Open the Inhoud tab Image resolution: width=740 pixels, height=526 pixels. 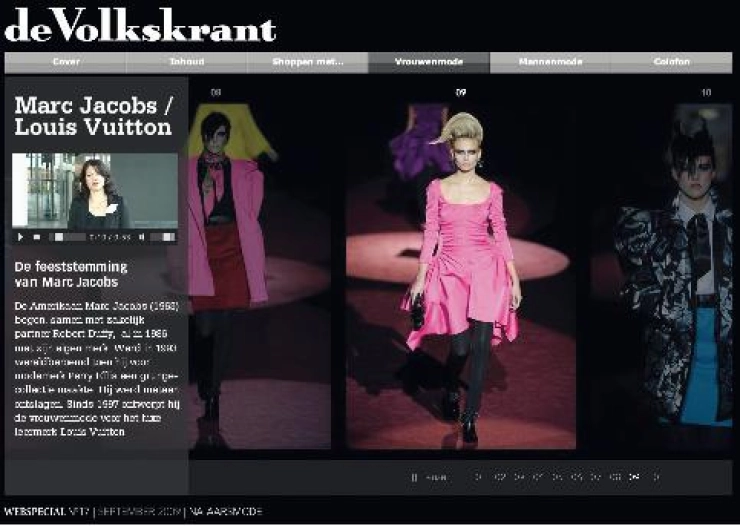click(x=187, y=62)
